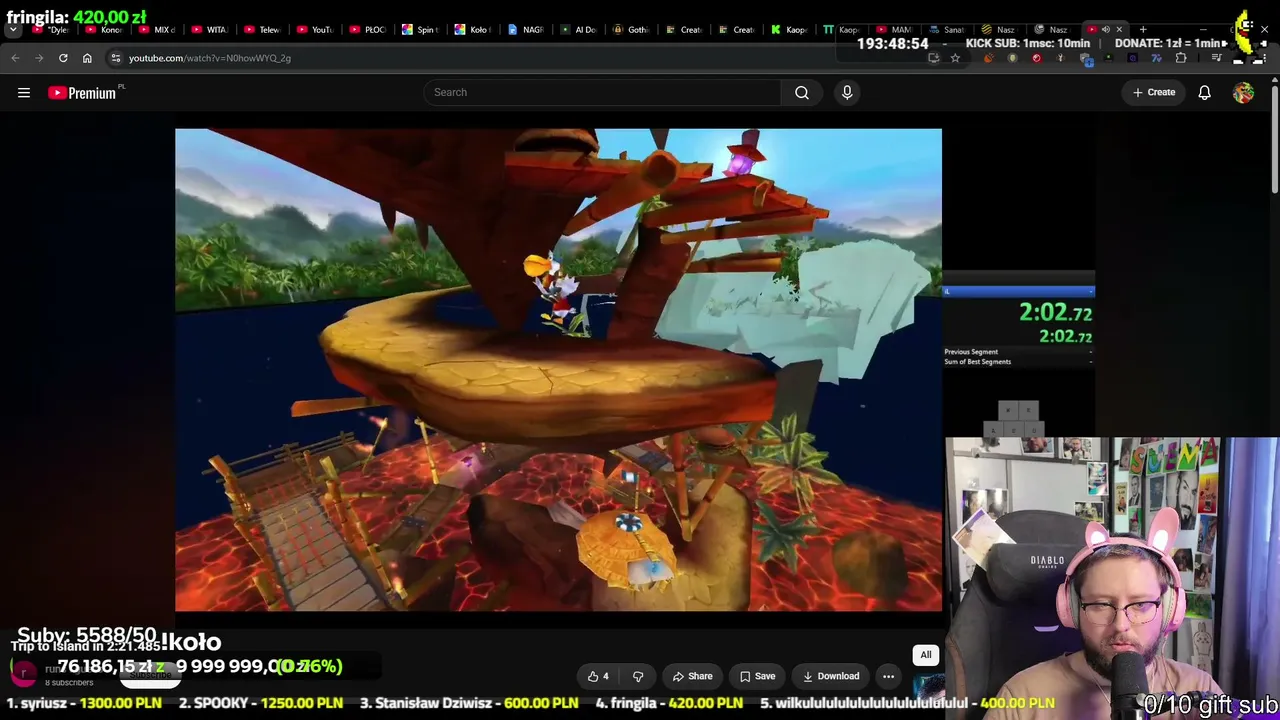Open the media controls toolbar icon
Screen dimensions: 1280x720
(1216, 58)
